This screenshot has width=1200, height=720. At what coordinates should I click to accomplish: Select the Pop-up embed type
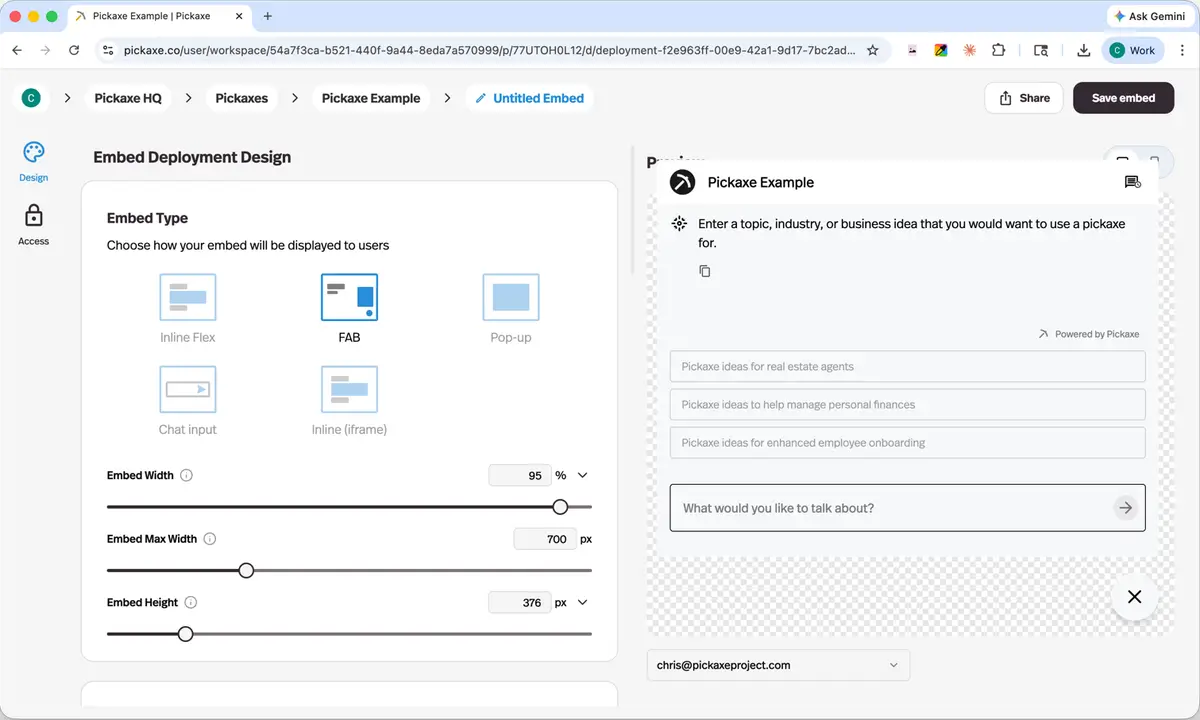511,309
